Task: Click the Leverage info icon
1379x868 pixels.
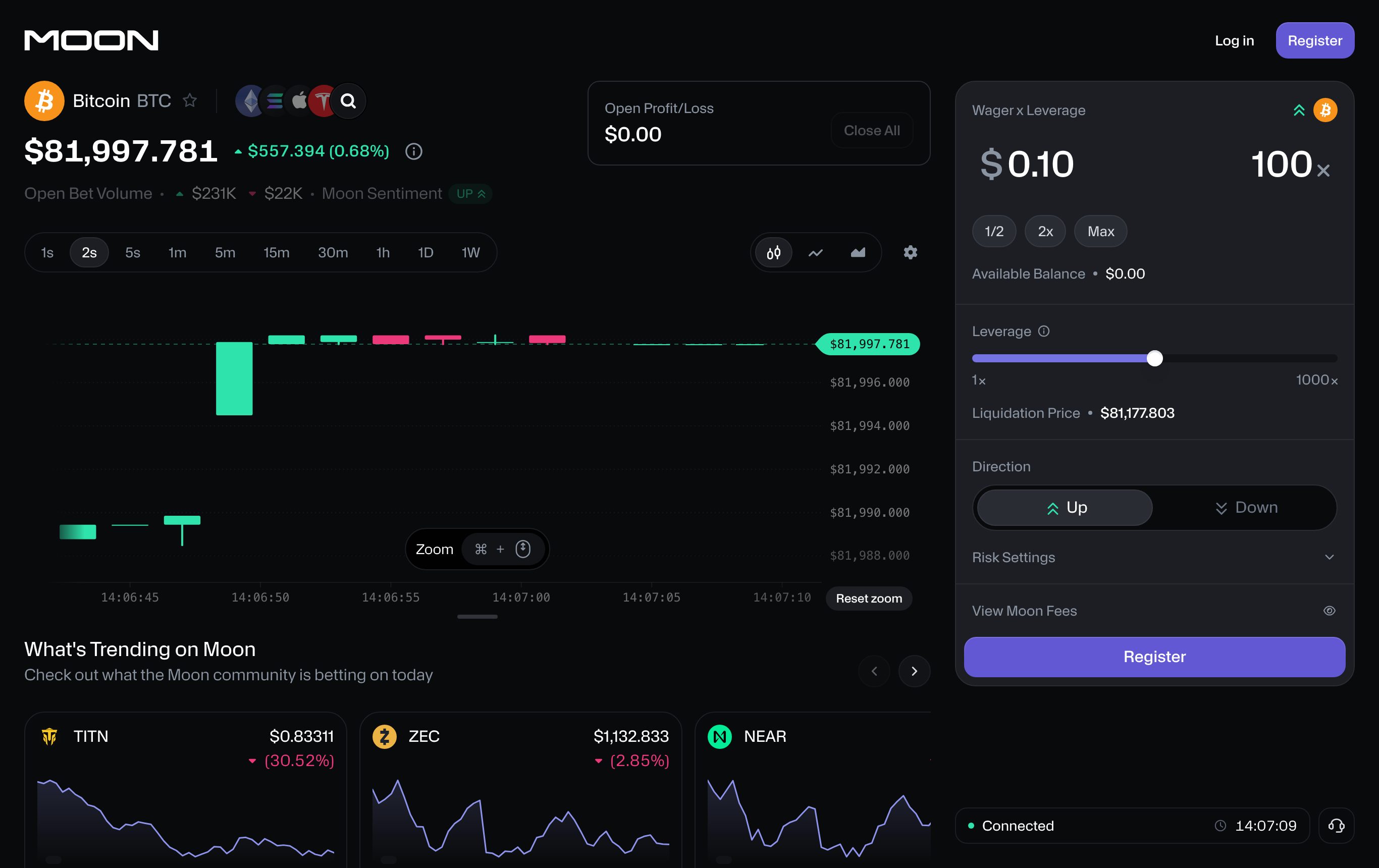Action: (x=1044, y=332)
